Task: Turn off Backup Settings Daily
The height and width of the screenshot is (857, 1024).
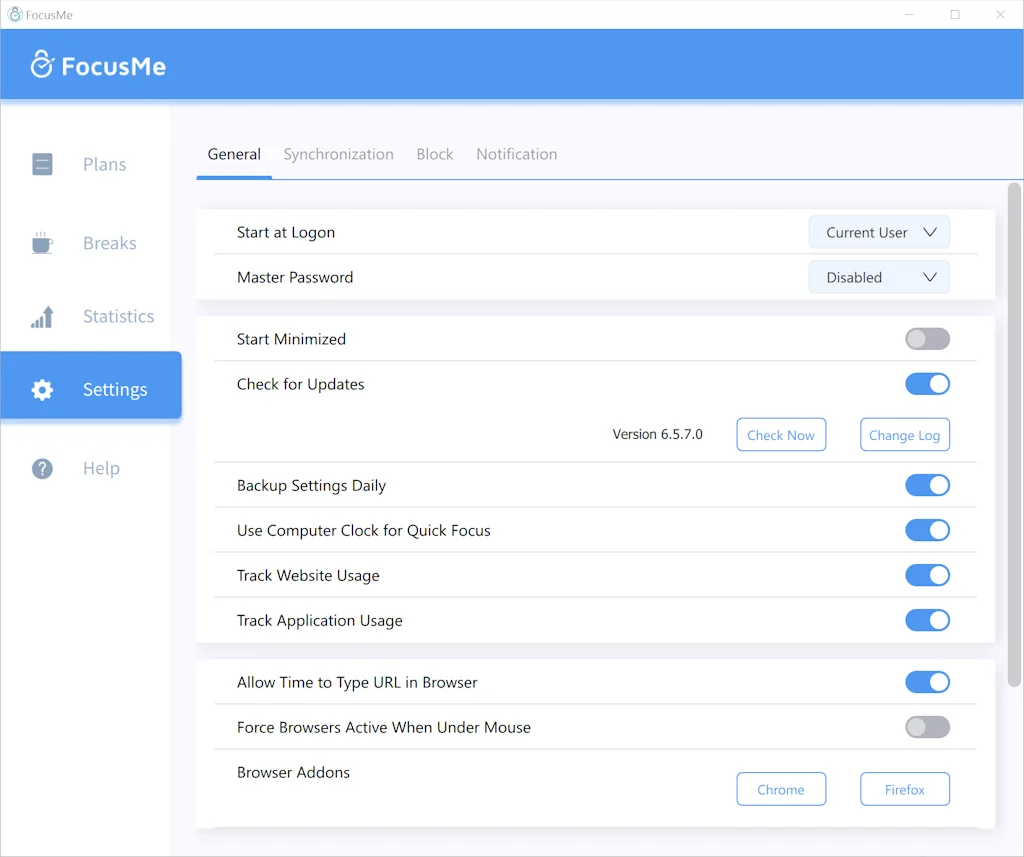Action: [927, 485]
